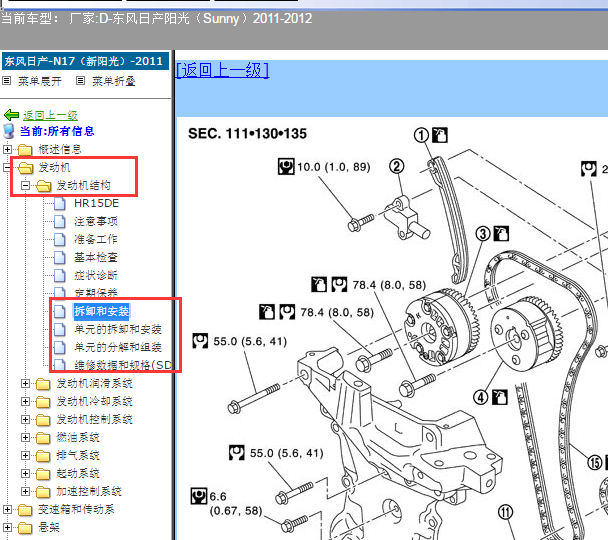Expand the 发动机控制系统 node
This screenshot has height=540, width=608.
[25, 419]
